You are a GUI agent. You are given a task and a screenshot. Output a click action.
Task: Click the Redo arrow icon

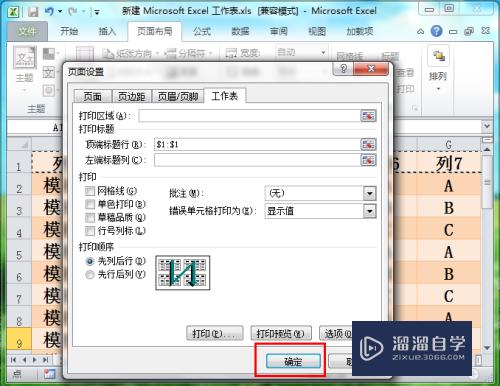(x=73, y=12)
